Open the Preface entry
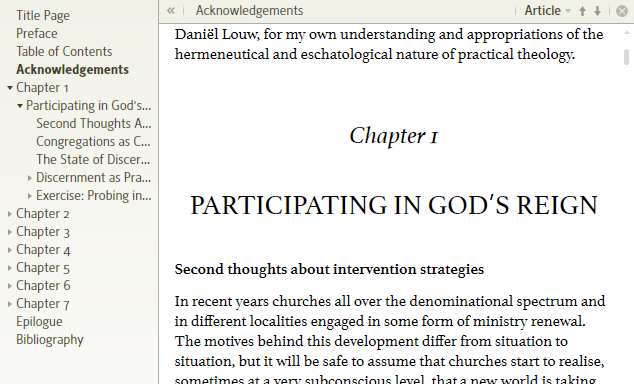Viewport: 634px width, 384px height. [x=37, y=34]
